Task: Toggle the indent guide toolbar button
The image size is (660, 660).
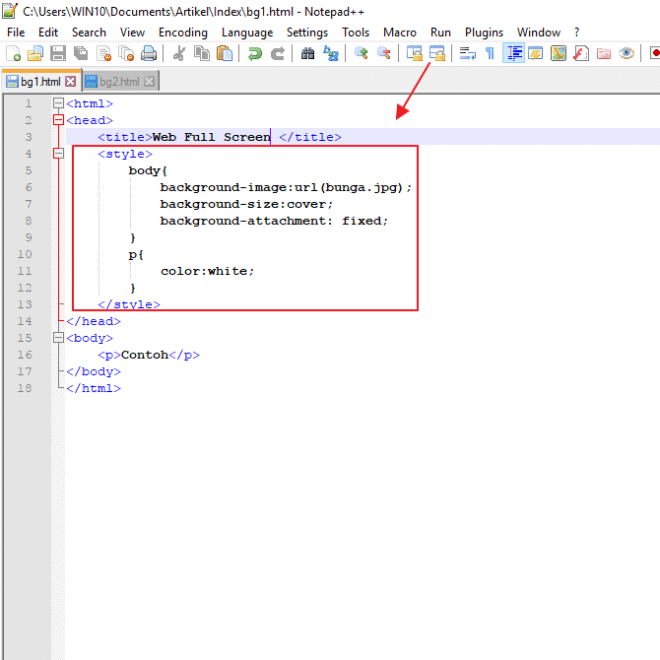Action: (514, 54)
